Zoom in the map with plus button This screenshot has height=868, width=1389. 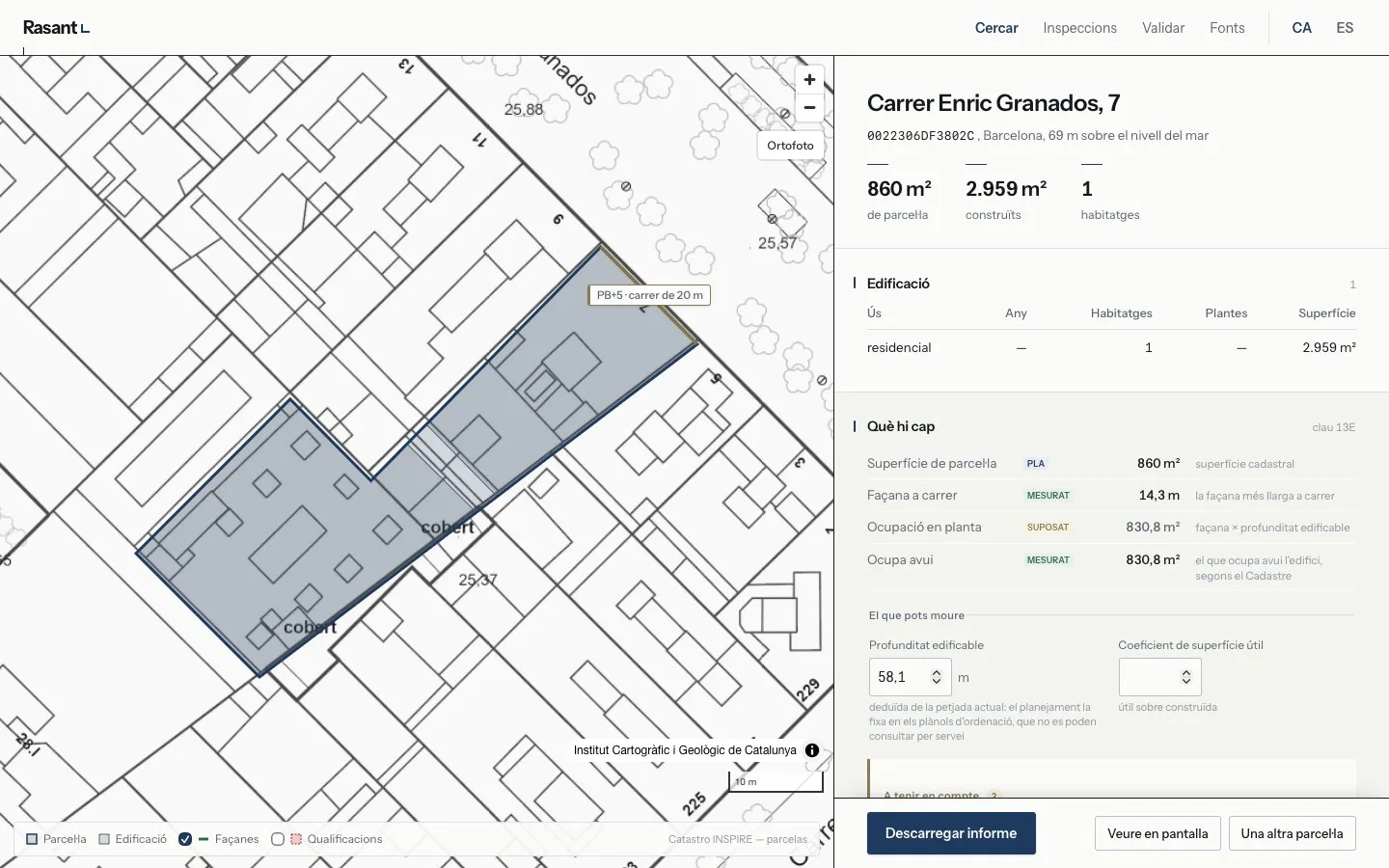809,80
